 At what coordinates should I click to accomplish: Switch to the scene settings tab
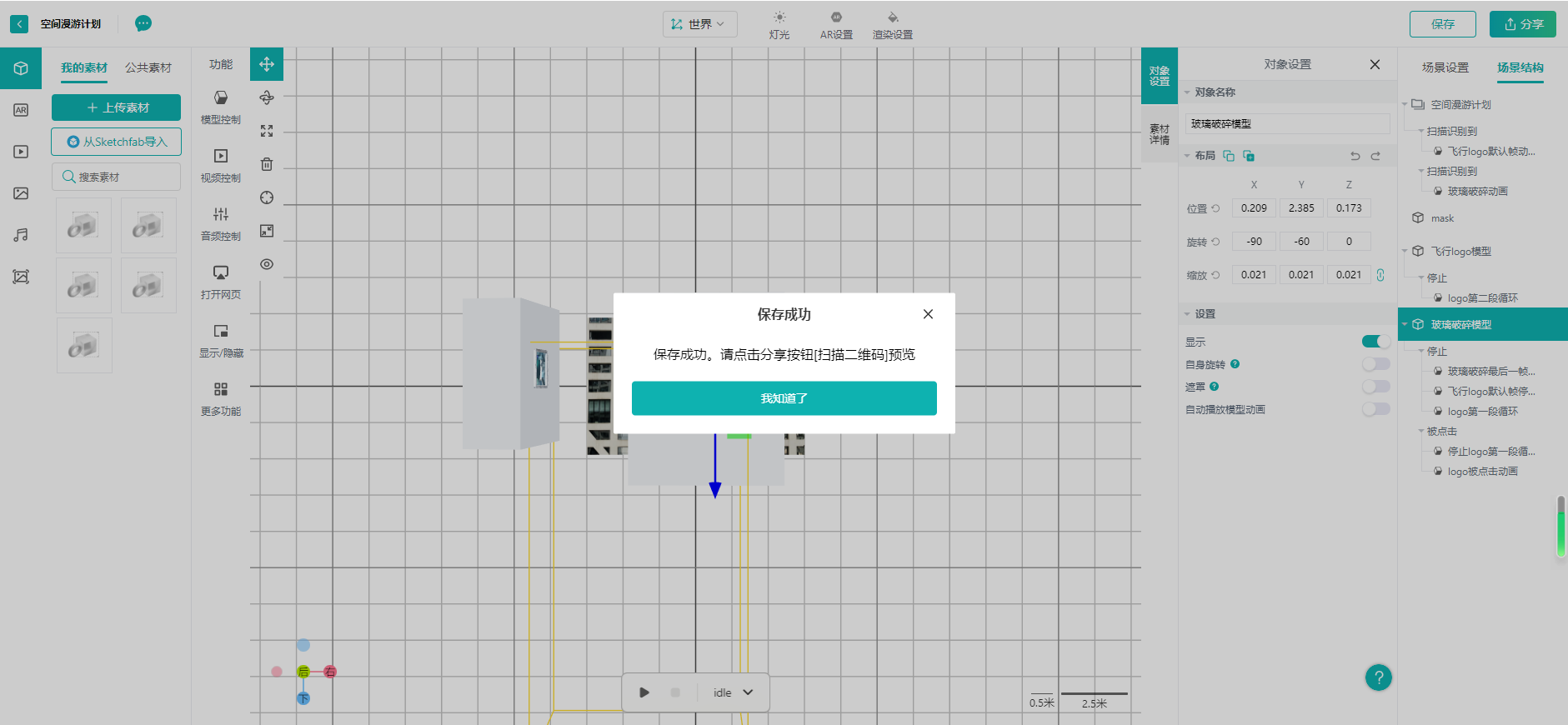pos(1445,67)
